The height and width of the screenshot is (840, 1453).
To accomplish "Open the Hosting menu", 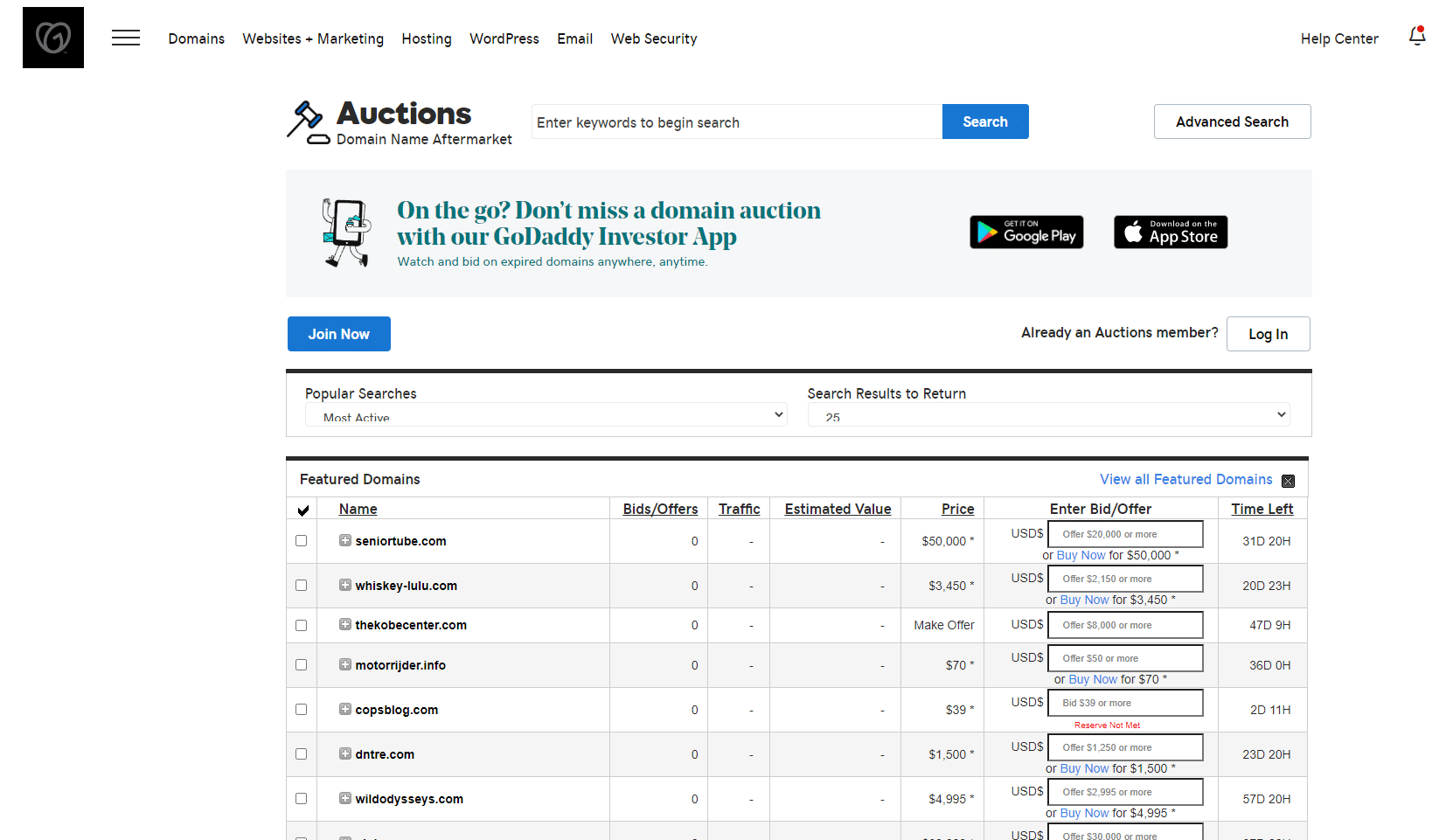I will [427, 38].
